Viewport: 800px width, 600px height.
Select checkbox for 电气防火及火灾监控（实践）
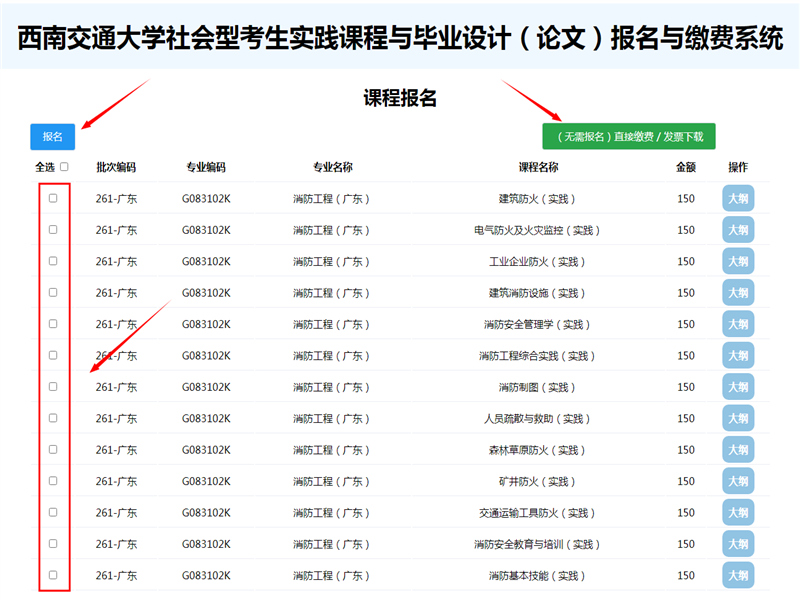[53, 229]
